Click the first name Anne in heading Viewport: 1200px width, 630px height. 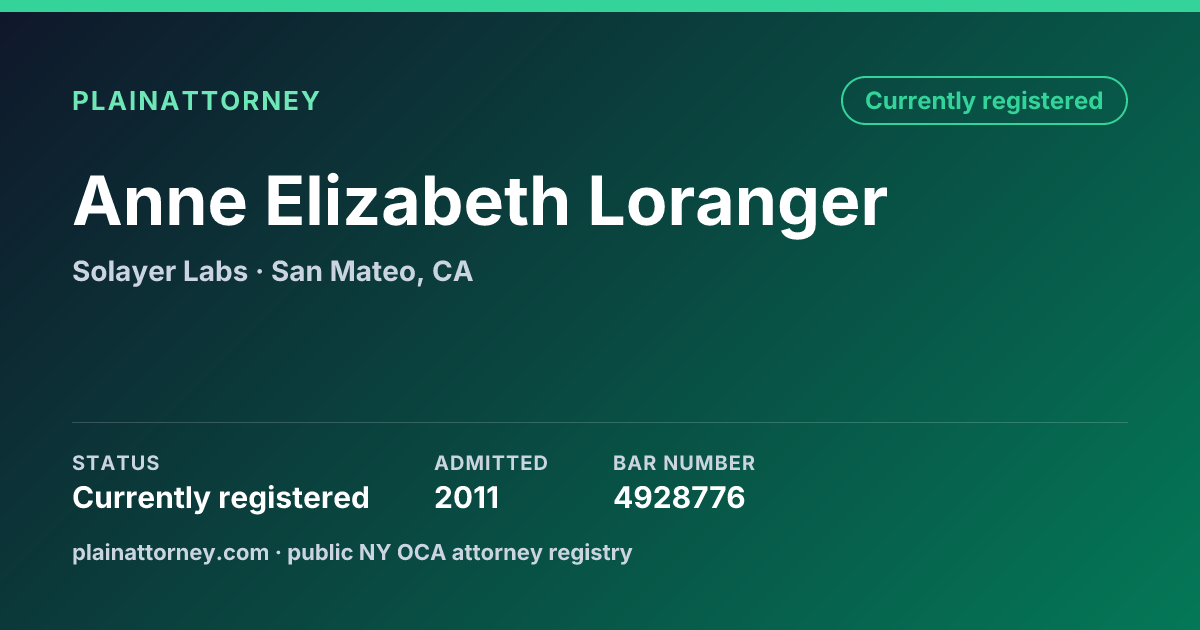point(160,201)
